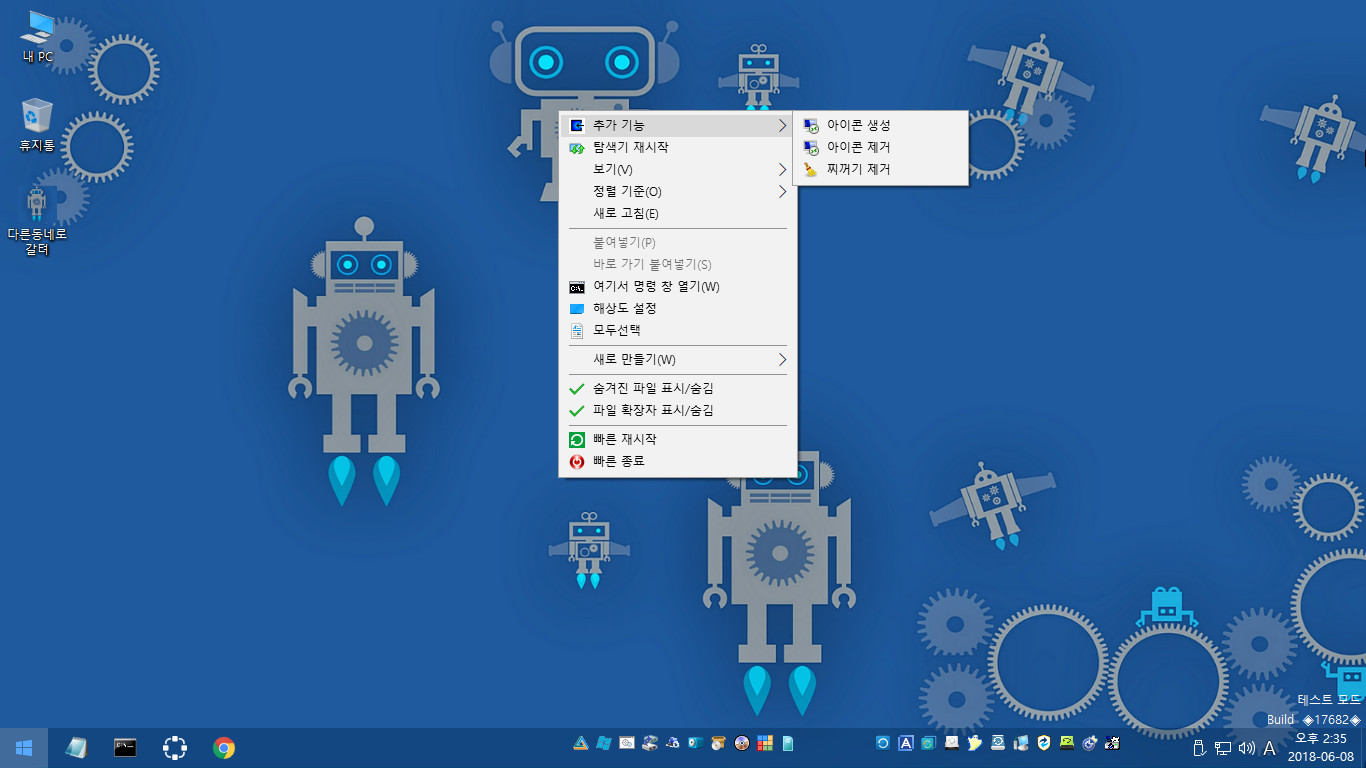Open the volume speaker tray icon

[1246, 748]
